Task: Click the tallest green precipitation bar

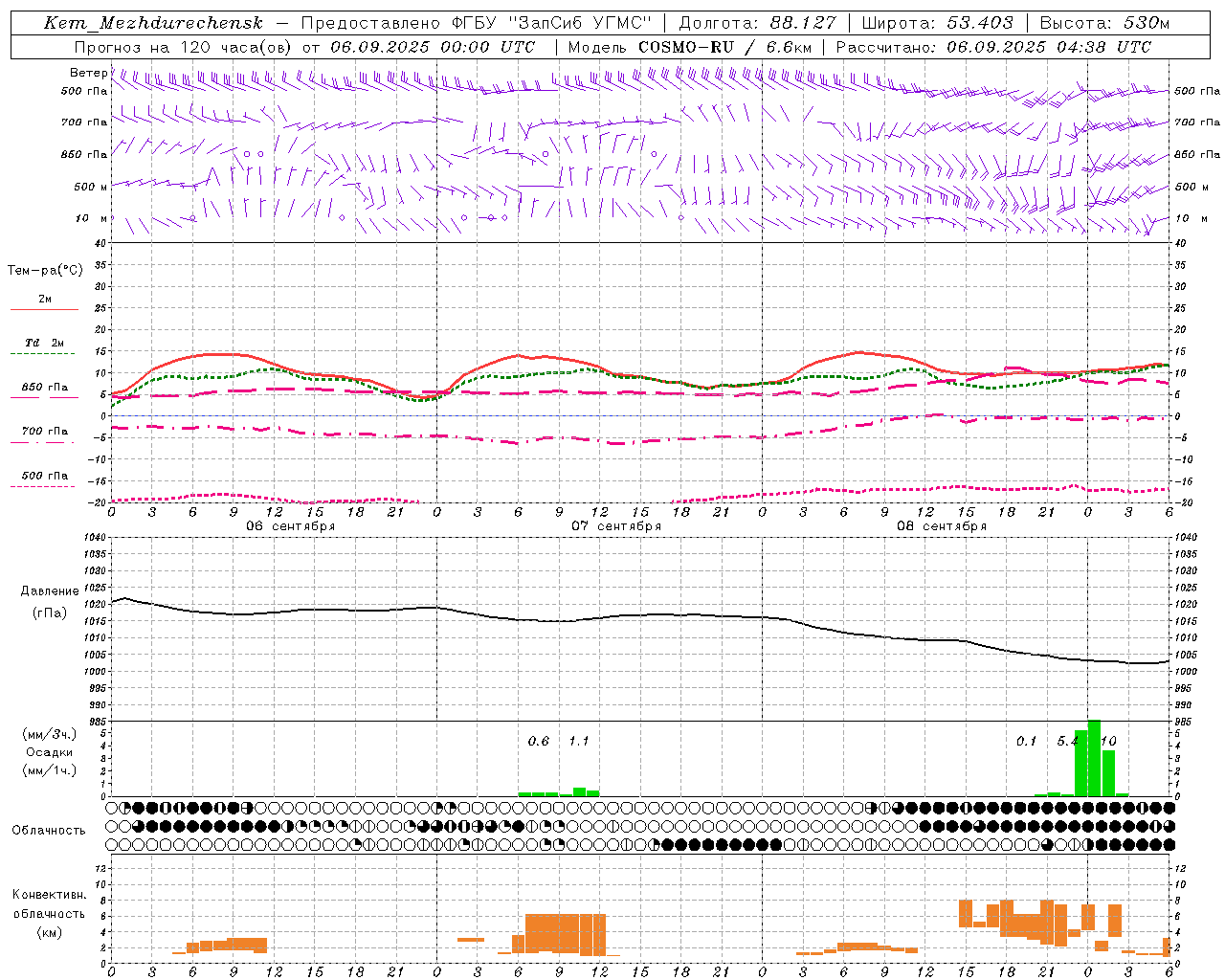Action: tap(1095, 758)
